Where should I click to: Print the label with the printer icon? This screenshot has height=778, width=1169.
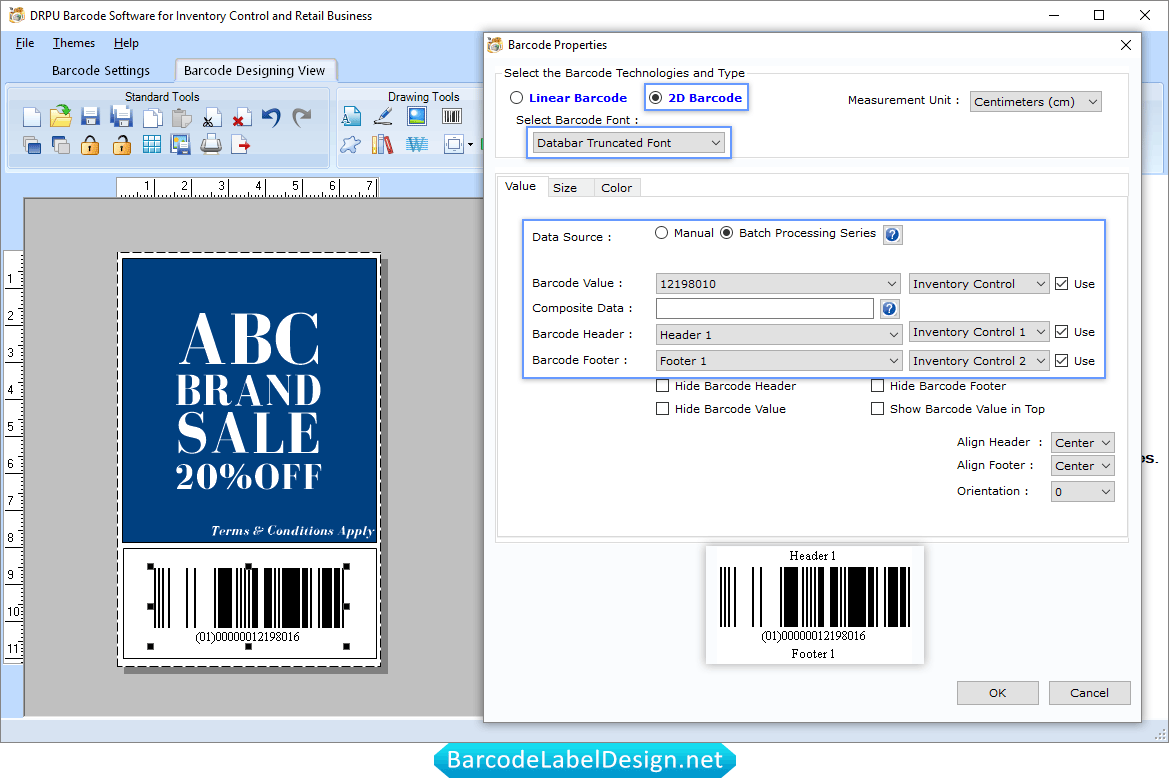click(x=211, y=145)
